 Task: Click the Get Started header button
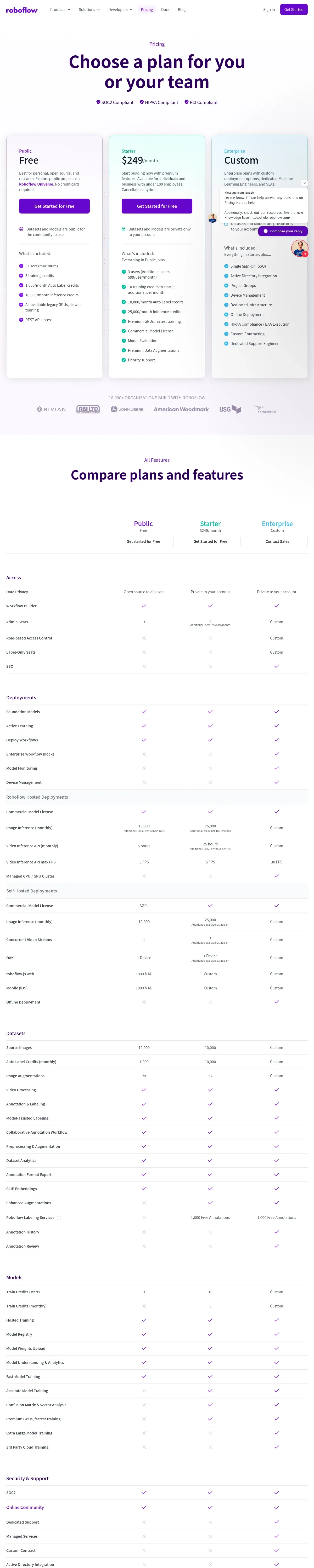294,10
